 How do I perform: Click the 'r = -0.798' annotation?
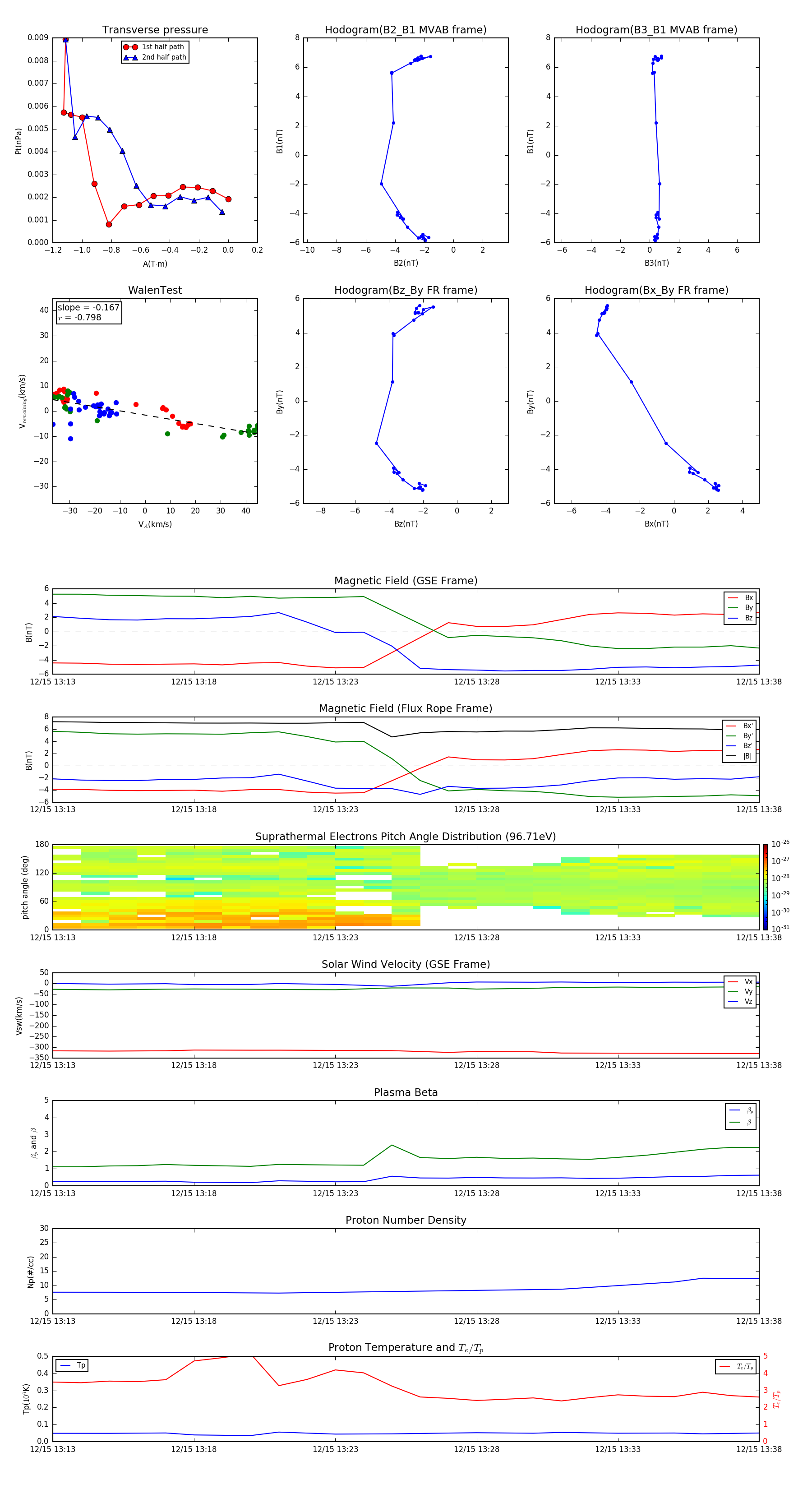tap(80, 317)
